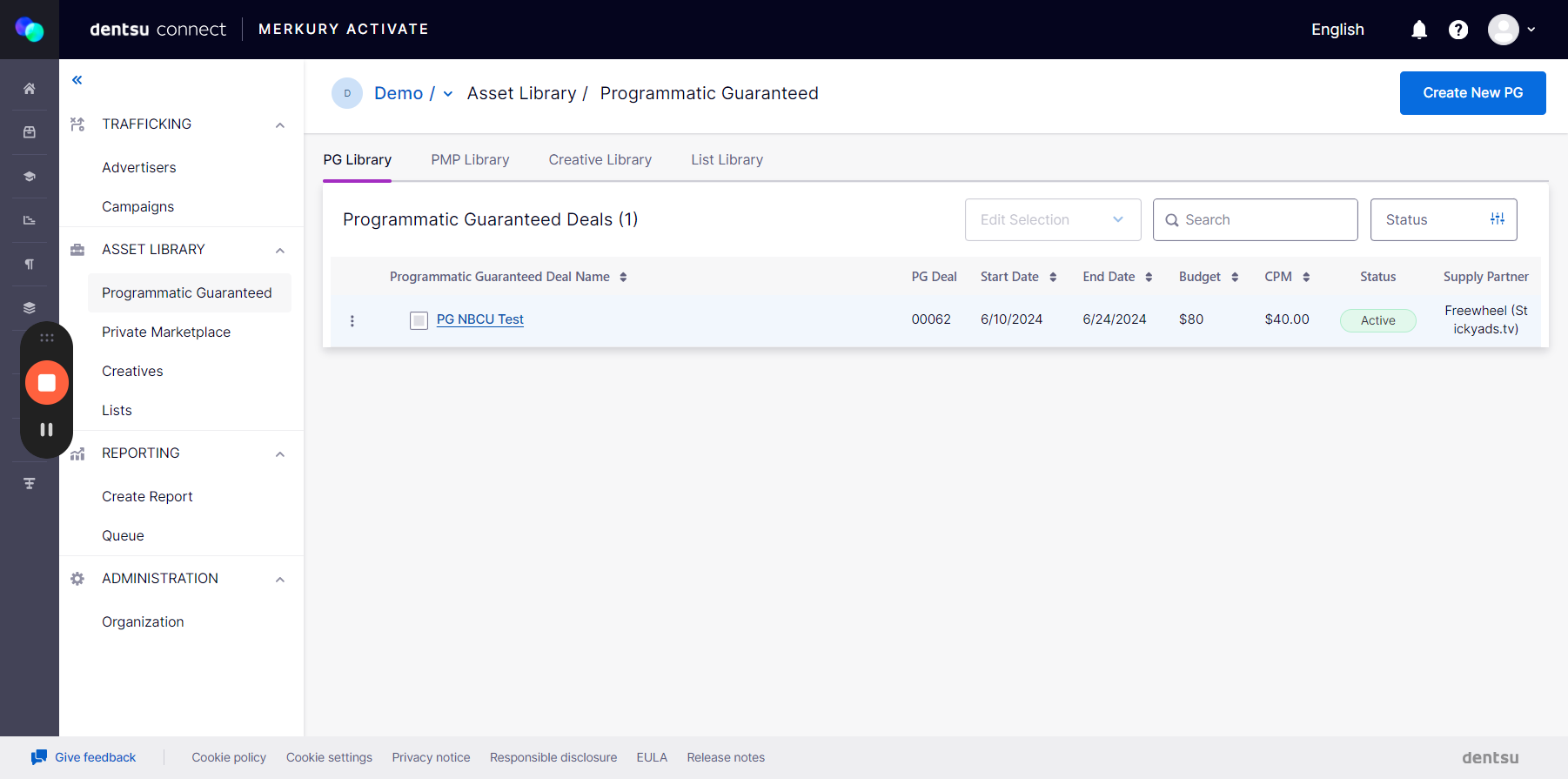Click the home icon in left rail
This screenshot has height=779, width=1568.
pos(30,89)
